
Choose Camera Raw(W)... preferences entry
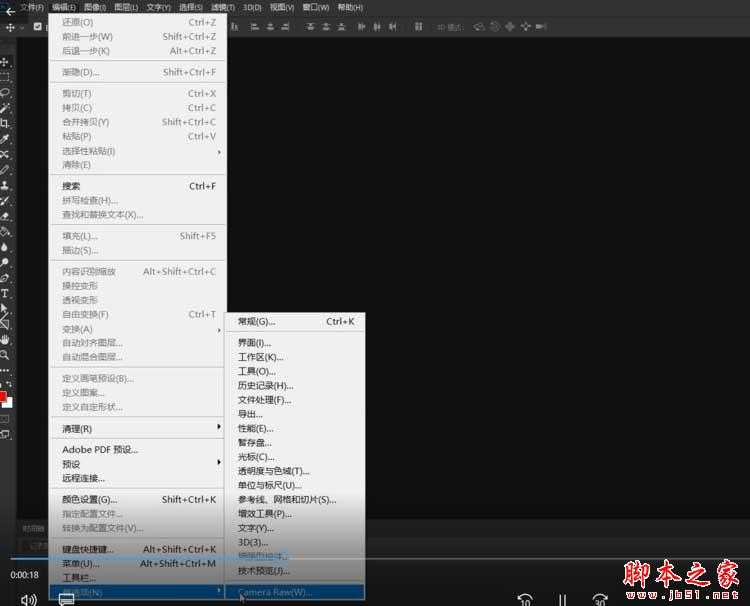point(275,592)
